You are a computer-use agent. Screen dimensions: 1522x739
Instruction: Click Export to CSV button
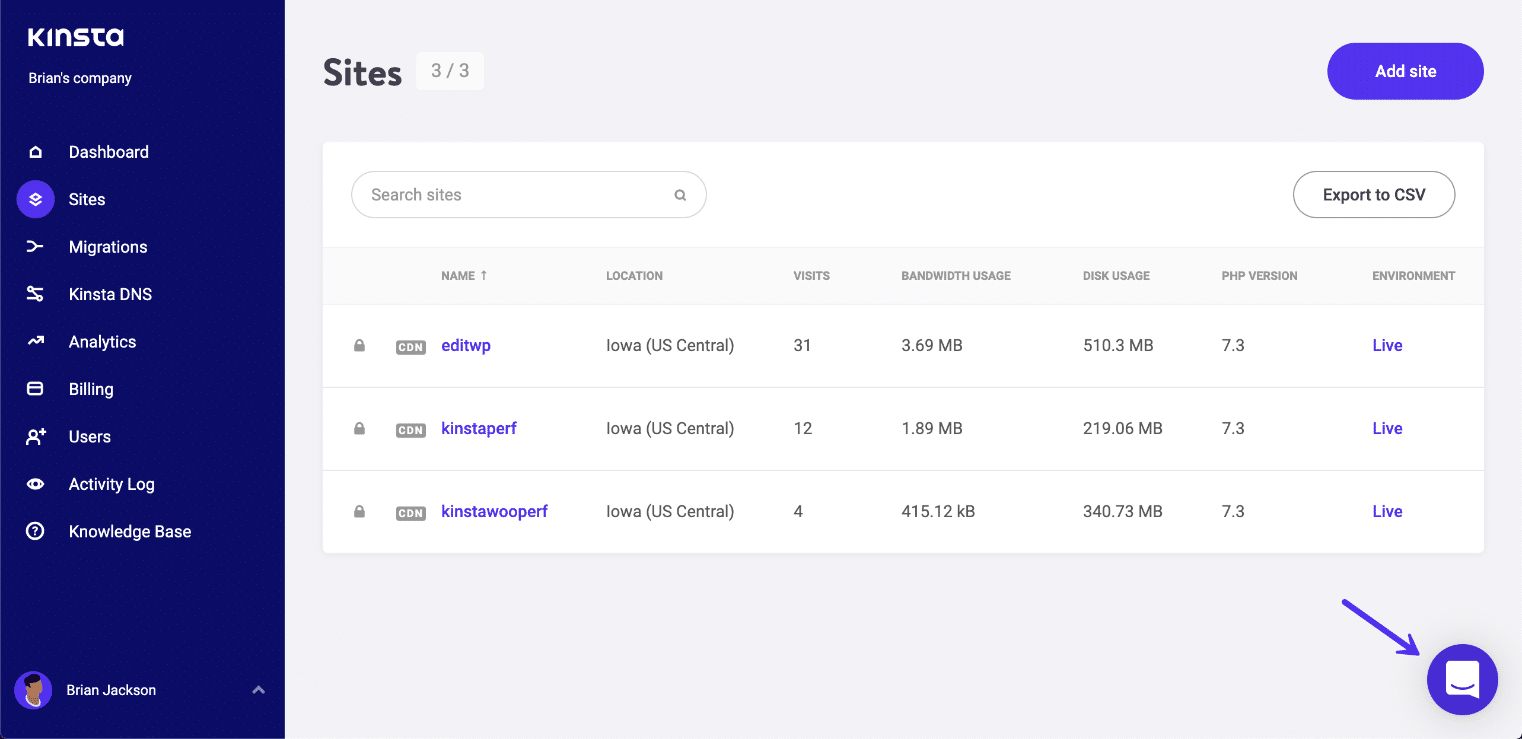tap(1374, 195)
